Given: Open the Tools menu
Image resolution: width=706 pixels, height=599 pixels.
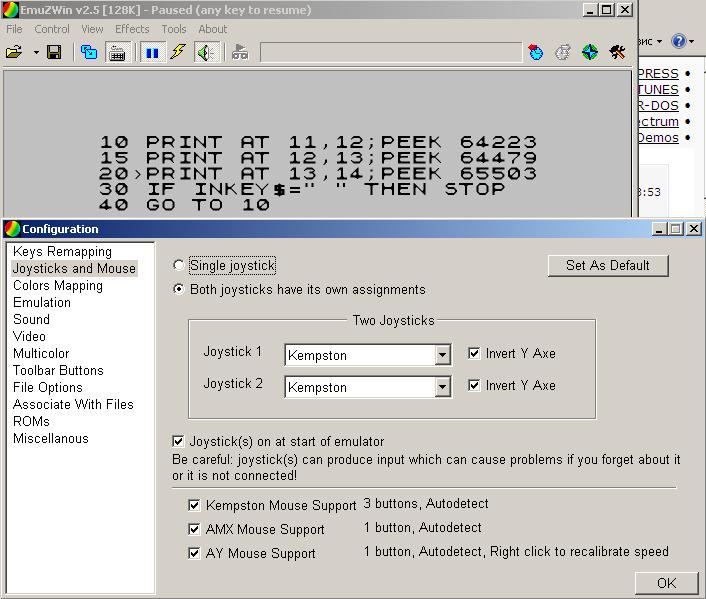Looking at the screenshot, I should tap(174, 29).
